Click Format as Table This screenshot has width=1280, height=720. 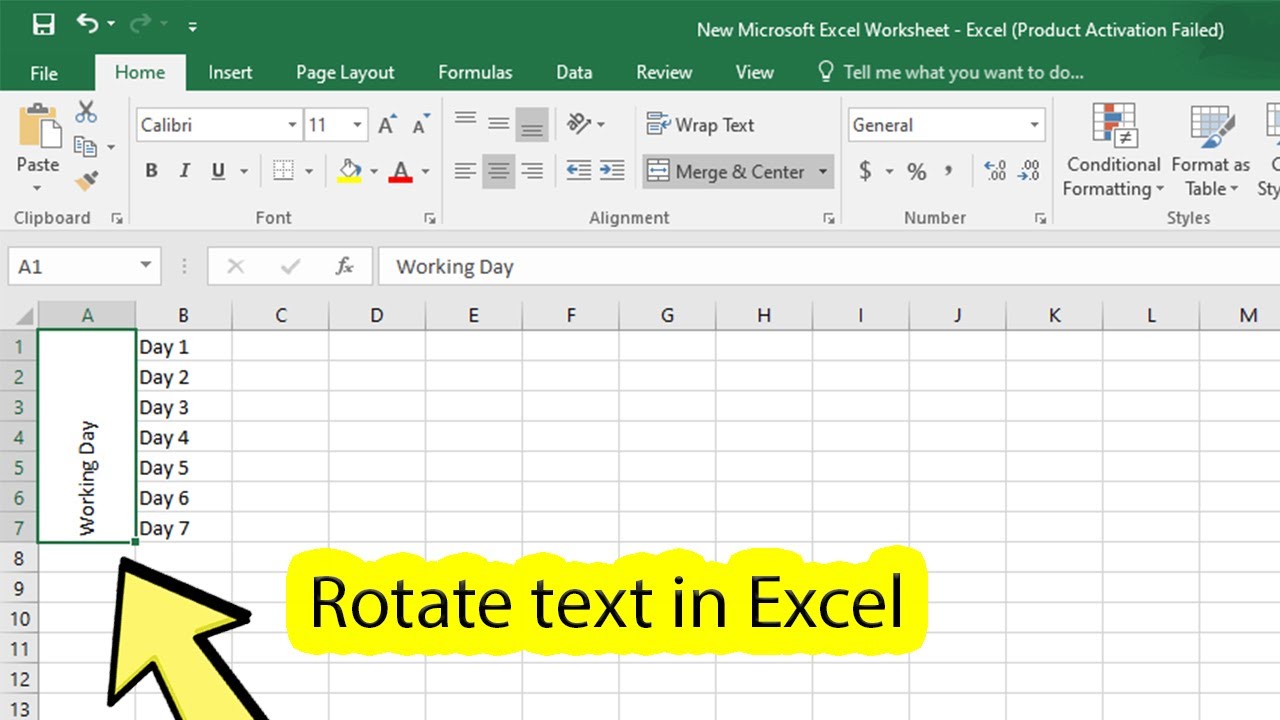click(x=1211, y=150)
